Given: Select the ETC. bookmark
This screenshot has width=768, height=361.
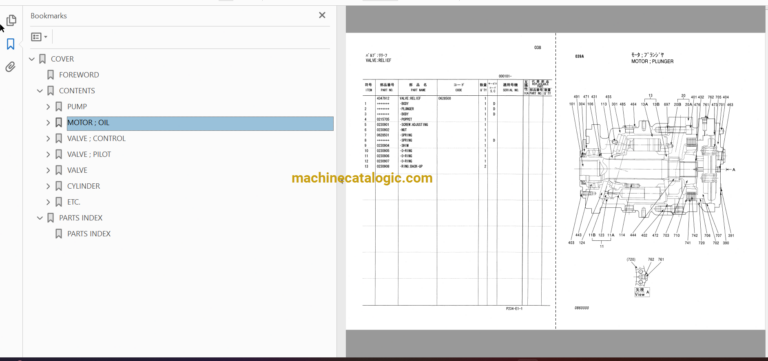Looking at the screenshot, I should tap(73, 202).
